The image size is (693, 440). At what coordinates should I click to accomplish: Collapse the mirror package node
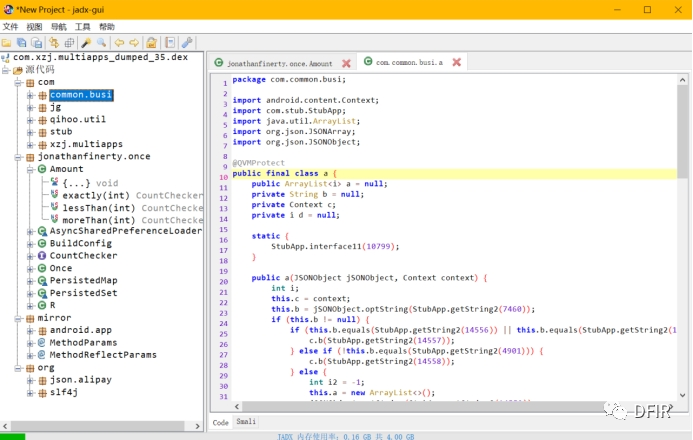[x=18, y=318]
